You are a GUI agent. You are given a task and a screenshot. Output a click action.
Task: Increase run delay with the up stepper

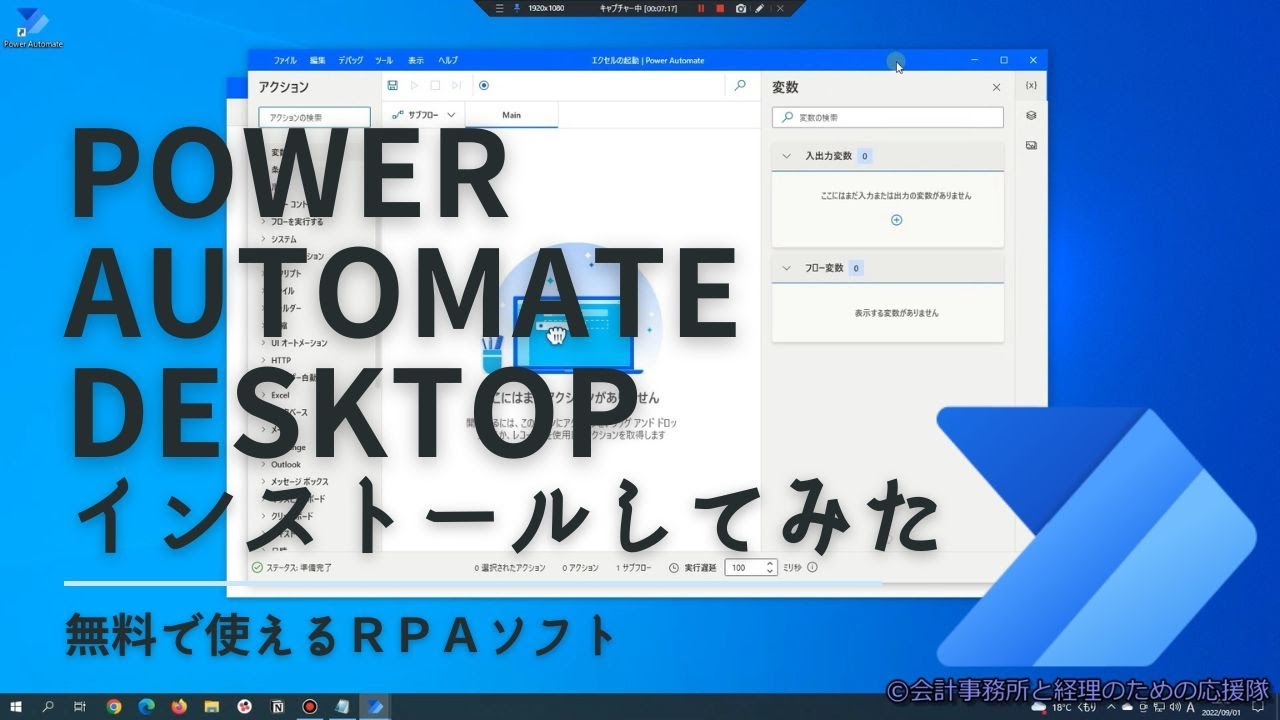(x=770, y=563)
